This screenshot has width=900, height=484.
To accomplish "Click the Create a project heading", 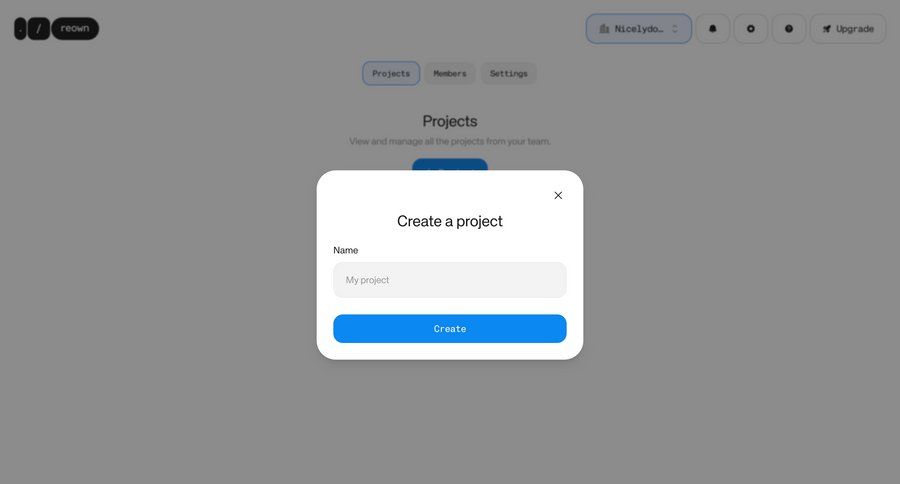I will (x=449, y=221).
